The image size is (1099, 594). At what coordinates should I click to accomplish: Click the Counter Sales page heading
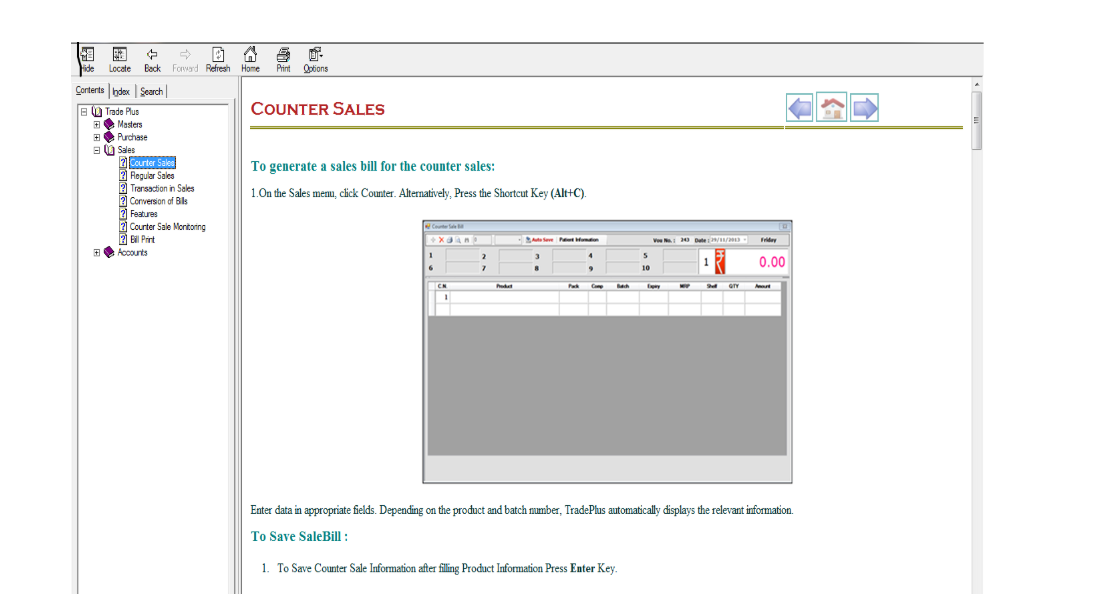coord(318,109)
